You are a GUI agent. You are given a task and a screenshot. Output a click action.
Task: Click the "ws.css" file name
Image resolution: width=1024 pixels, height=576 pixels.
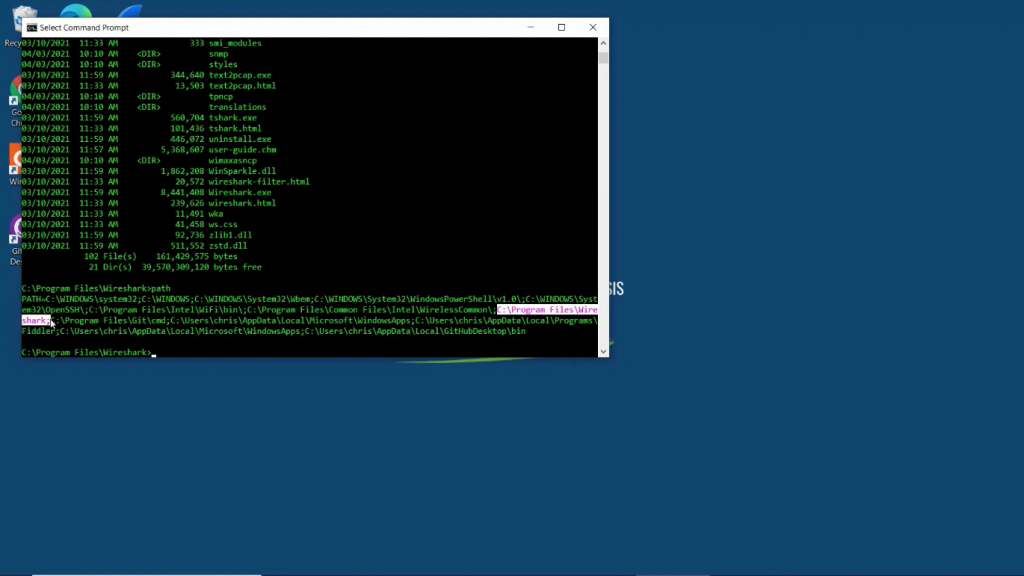click(223, 225)
